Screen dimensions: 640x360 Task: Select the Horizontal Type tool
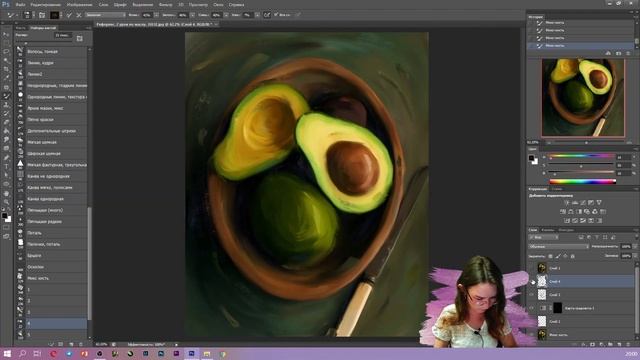6,167
